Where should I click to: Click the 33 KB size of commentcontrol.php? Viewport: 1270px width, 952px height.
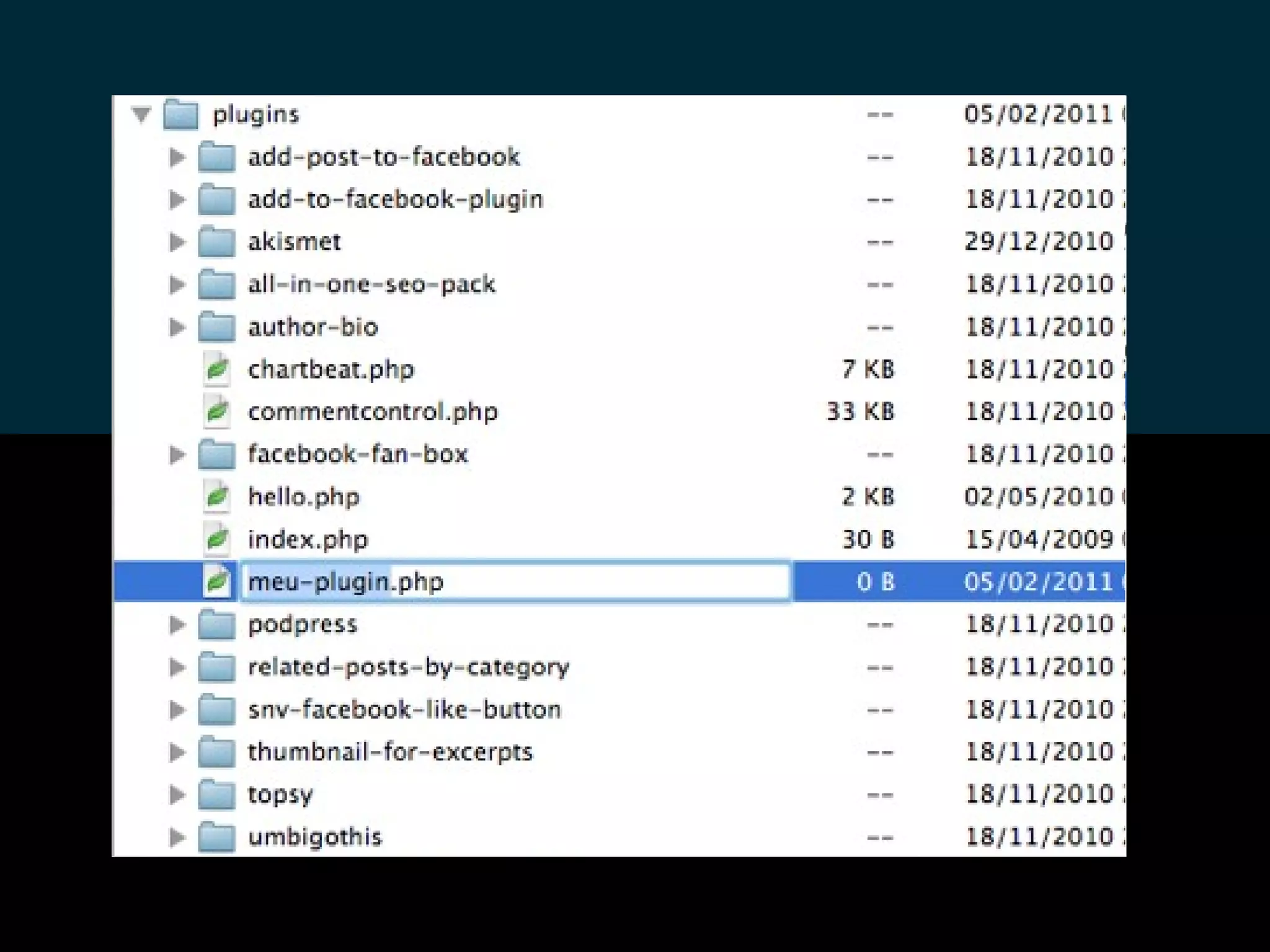[860, 412]
